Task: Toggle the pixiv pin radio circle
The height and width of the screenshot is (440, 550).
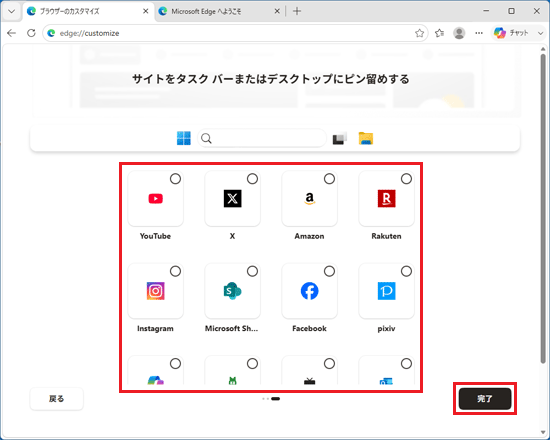Action: tap(406, 271)
